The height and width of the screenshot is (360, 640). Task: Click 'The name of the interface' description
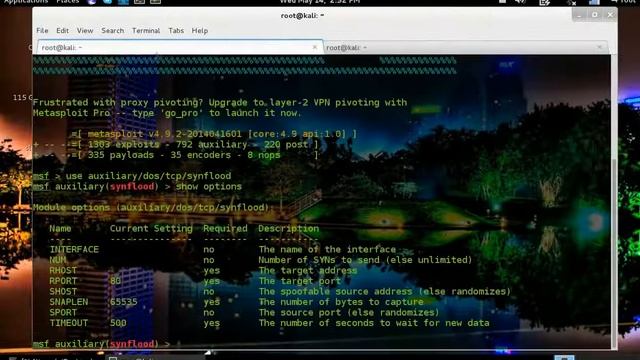[327, 249]
